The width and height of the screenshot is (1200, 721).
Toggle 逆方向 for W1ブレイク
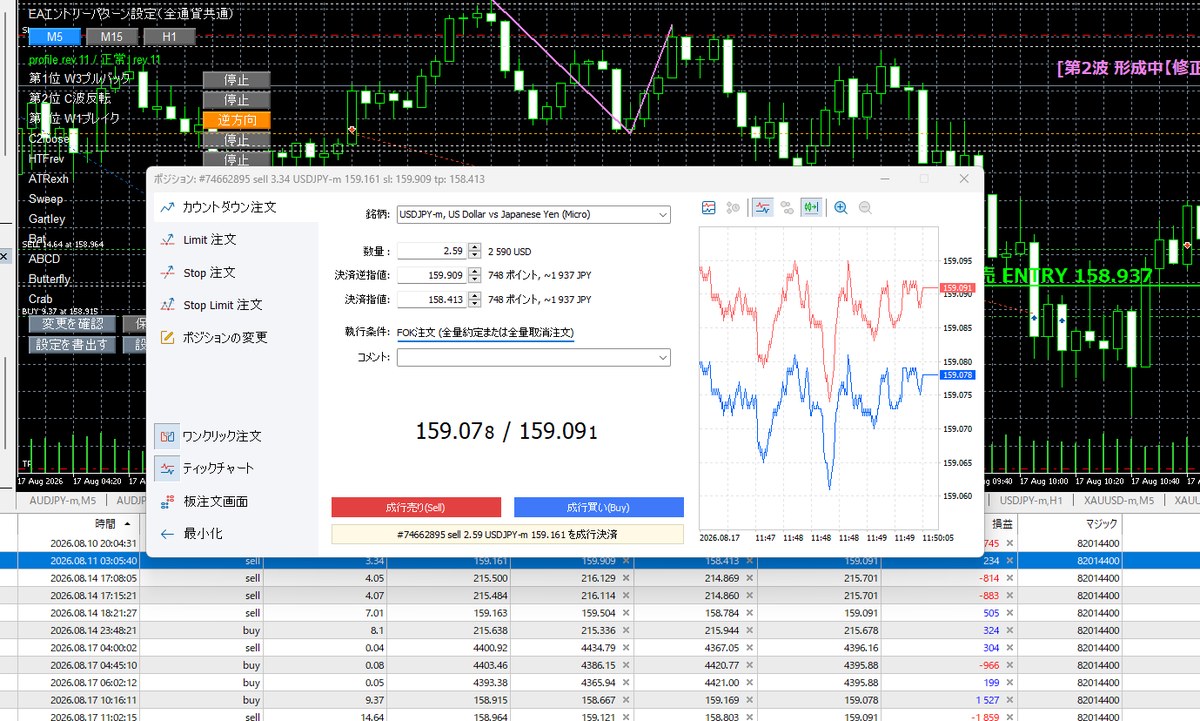(237, 120)
